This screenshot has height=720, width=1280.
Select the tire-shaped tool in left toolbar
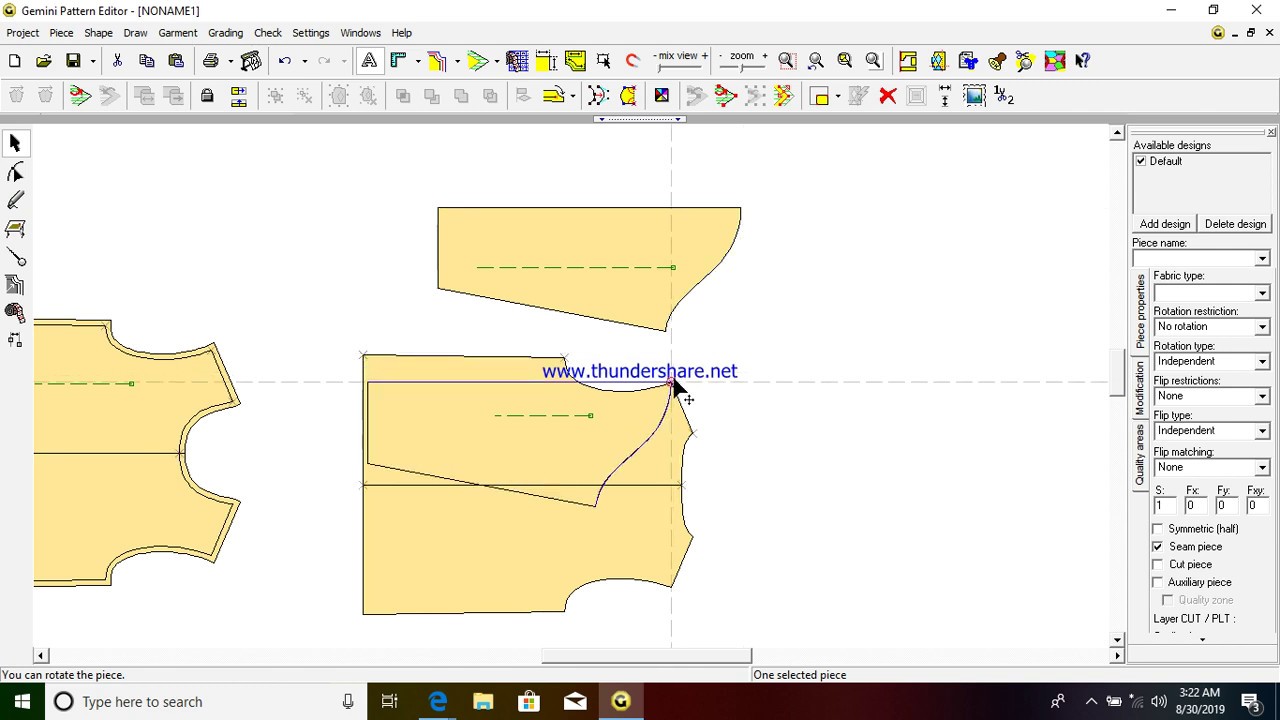tap(15, 313)
